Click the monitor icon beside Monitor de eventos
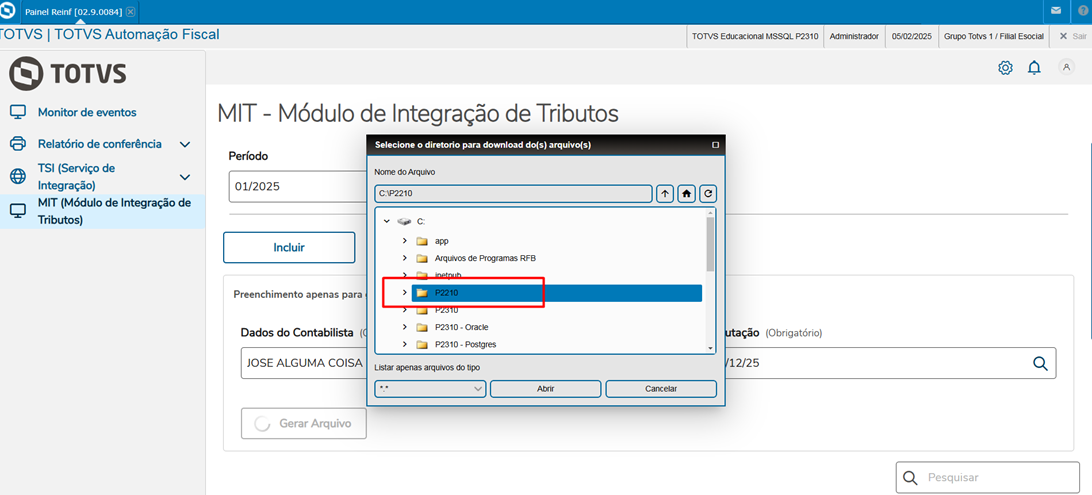Viewport: 1092px width, 495px height. click(x=18, y=112)
